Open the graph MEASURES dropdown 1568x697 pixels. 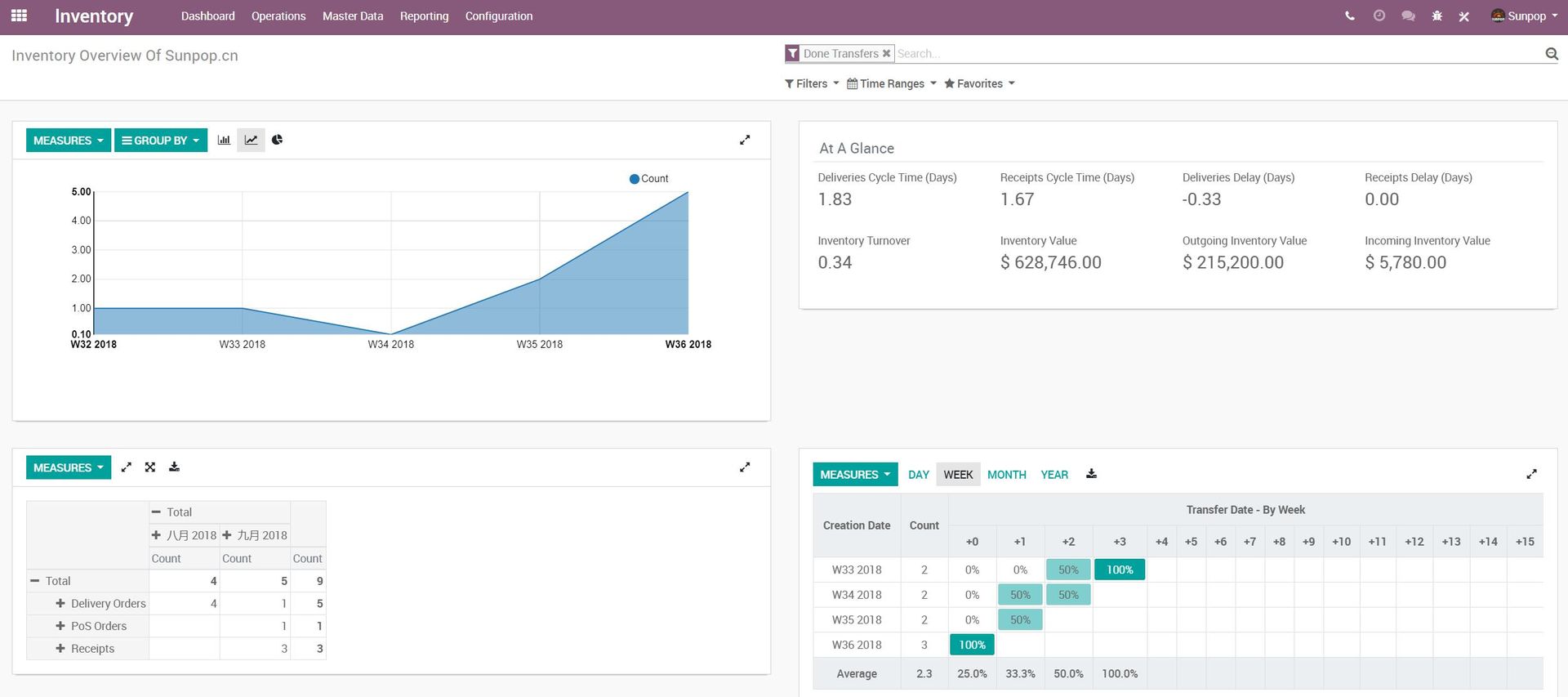tap(69, 141)
